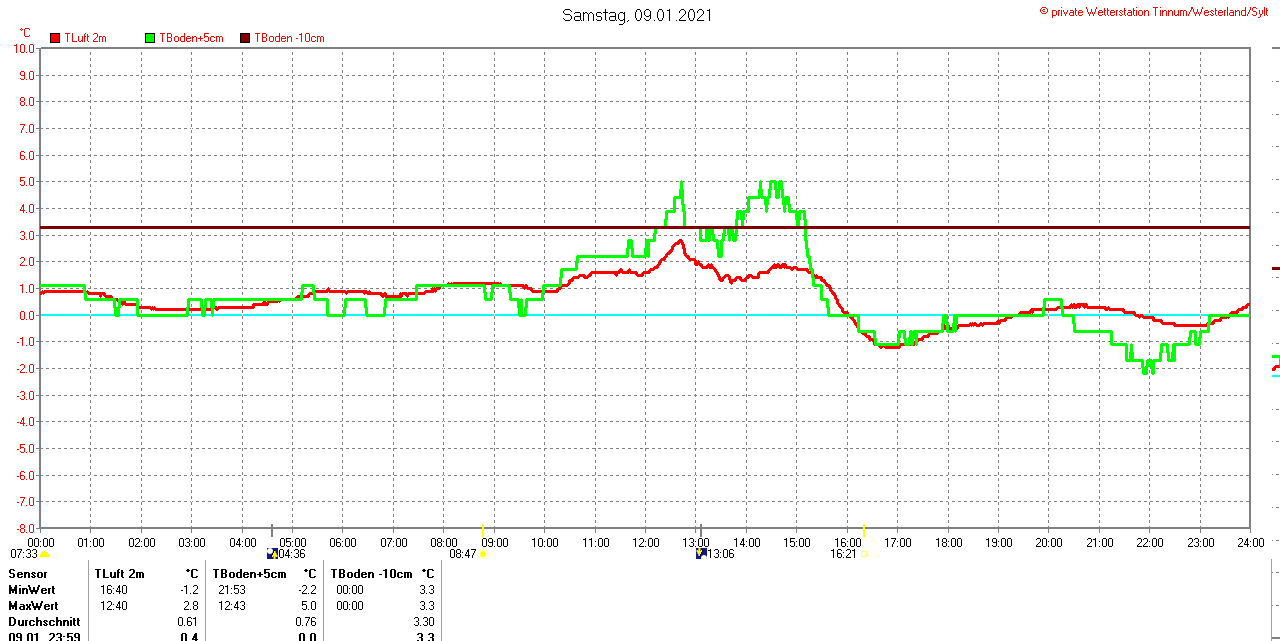Click the private Wetterstation Tinnum copyright text

tap(1158, 11)
